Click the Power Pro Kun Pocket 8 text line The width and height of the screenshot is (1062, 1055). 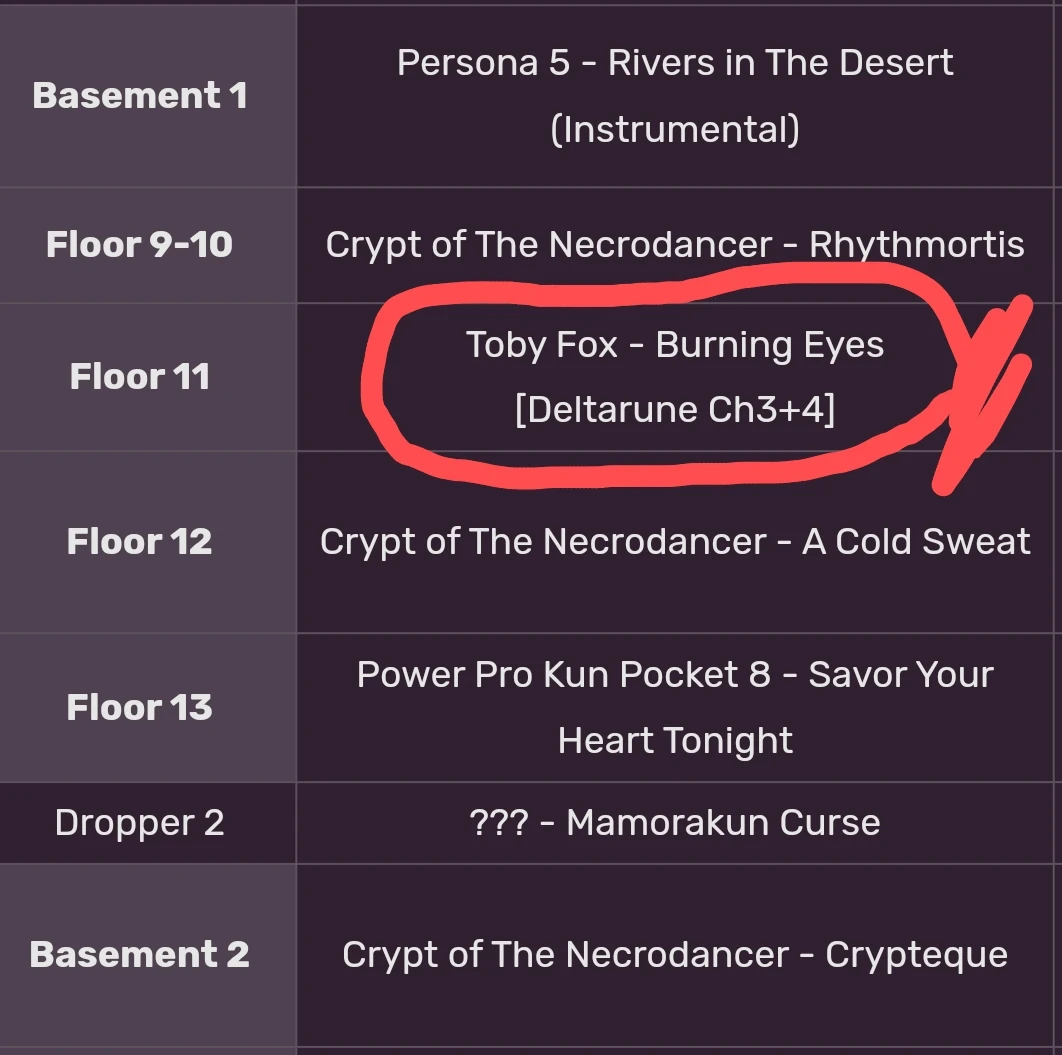tap(675, 675)
